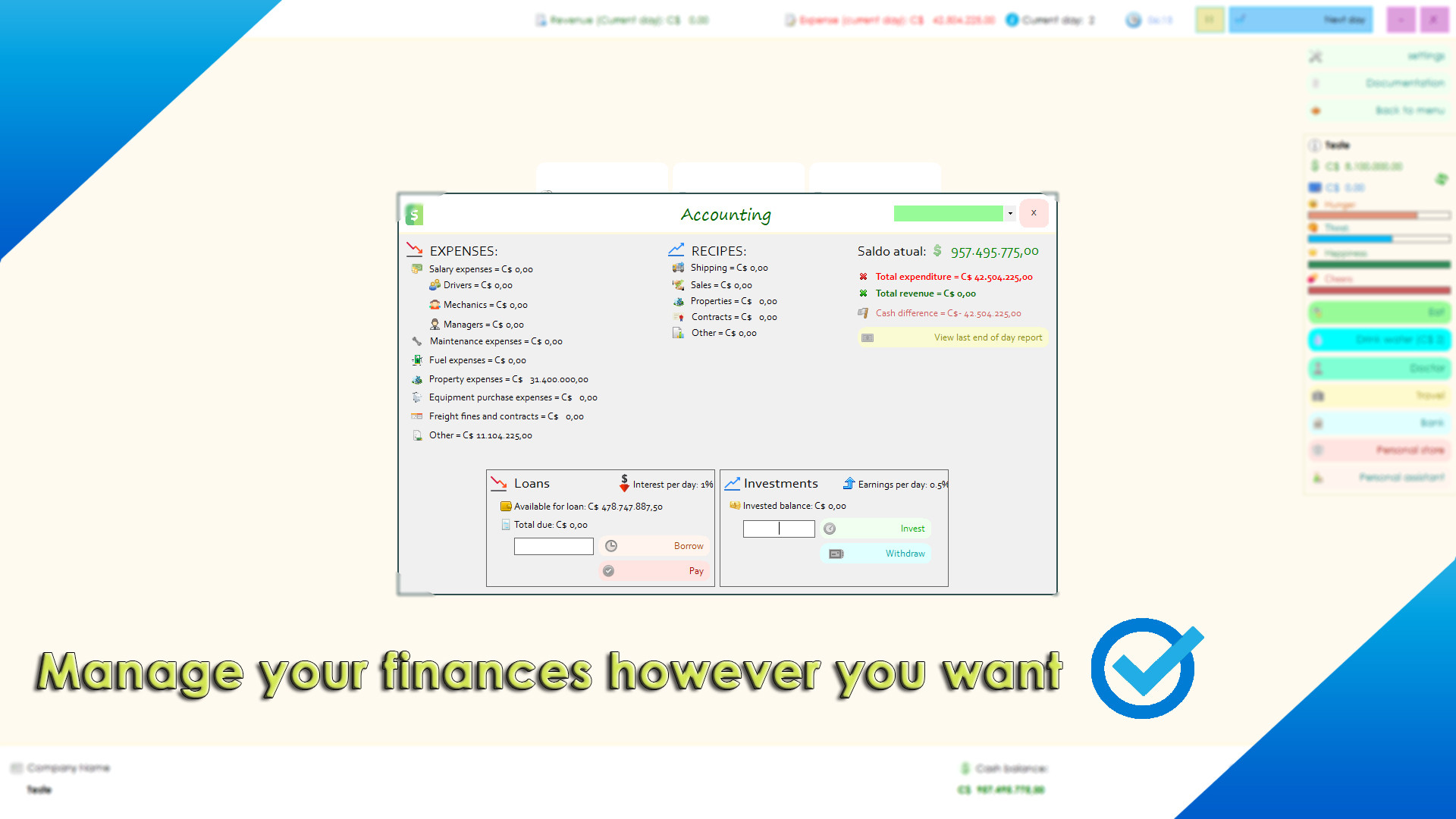The image size is (1456, 819).
Task: Click the green dollar icon in Accounting title bar
Action: pyautogui.click(x=415, y=215)
